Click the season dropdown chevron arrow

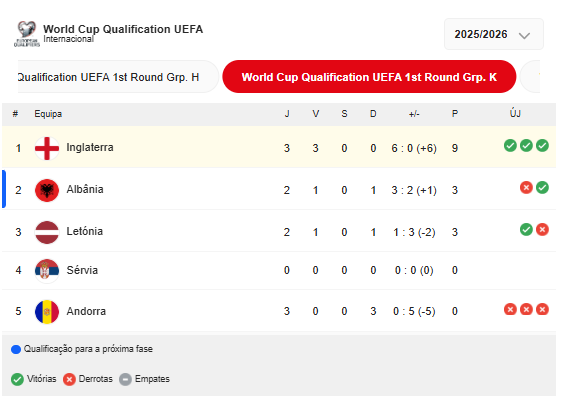click(524, 35)
